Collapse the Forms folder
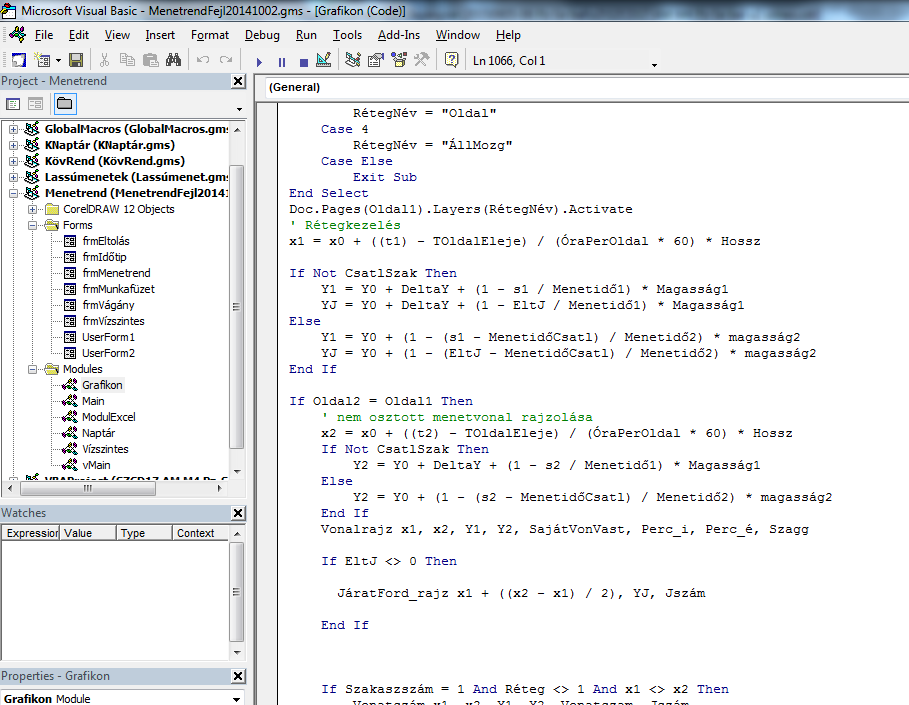909x705 pixels. click(32, 225)
